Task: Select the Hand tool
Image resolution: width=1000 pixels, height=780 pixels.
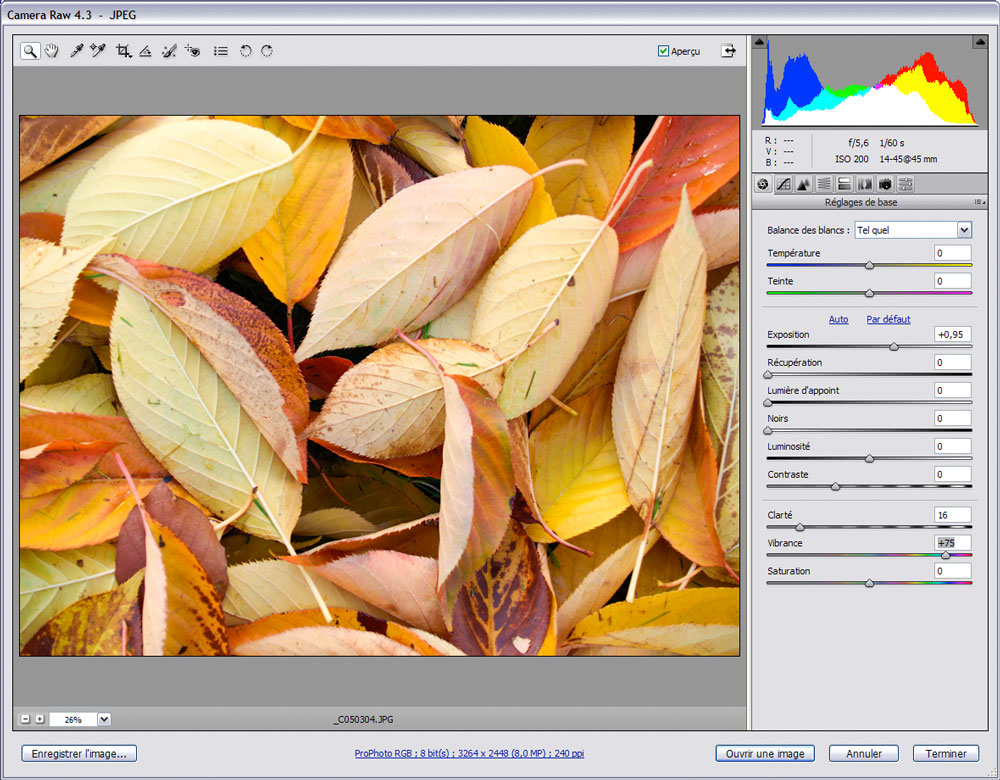Action: click(51, 51)
